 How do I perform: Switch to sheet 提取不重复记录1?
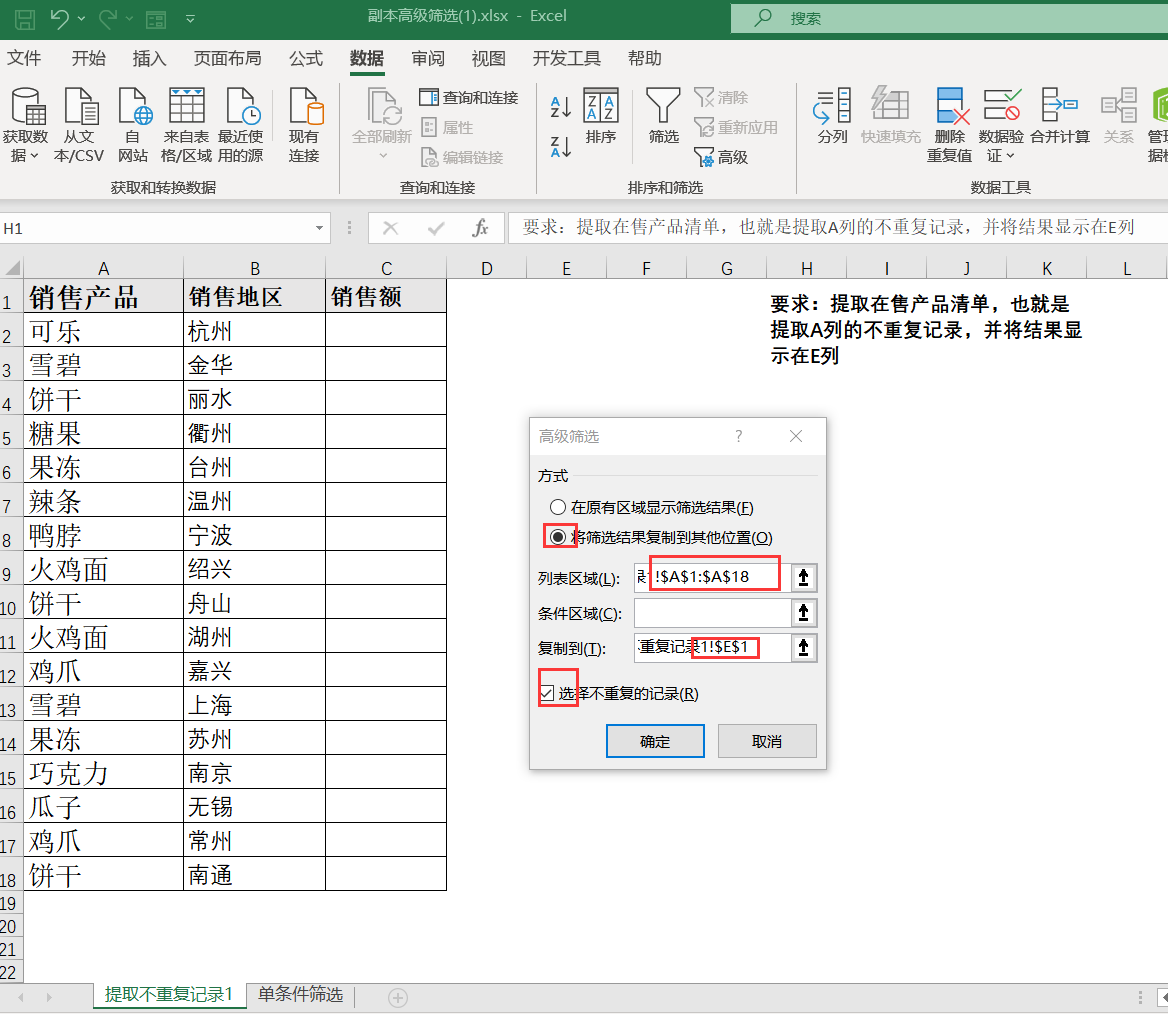169,995
